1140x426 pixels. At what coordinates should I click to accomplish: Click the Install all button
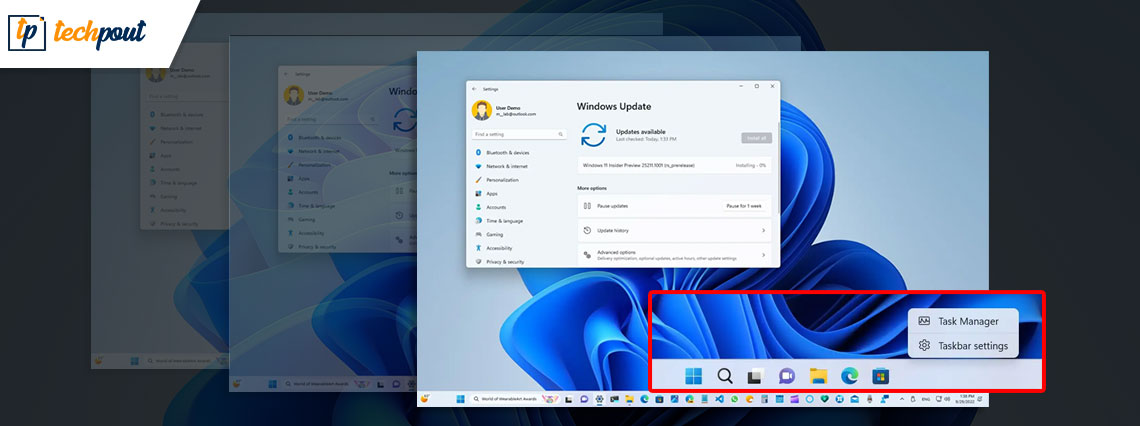756,137
